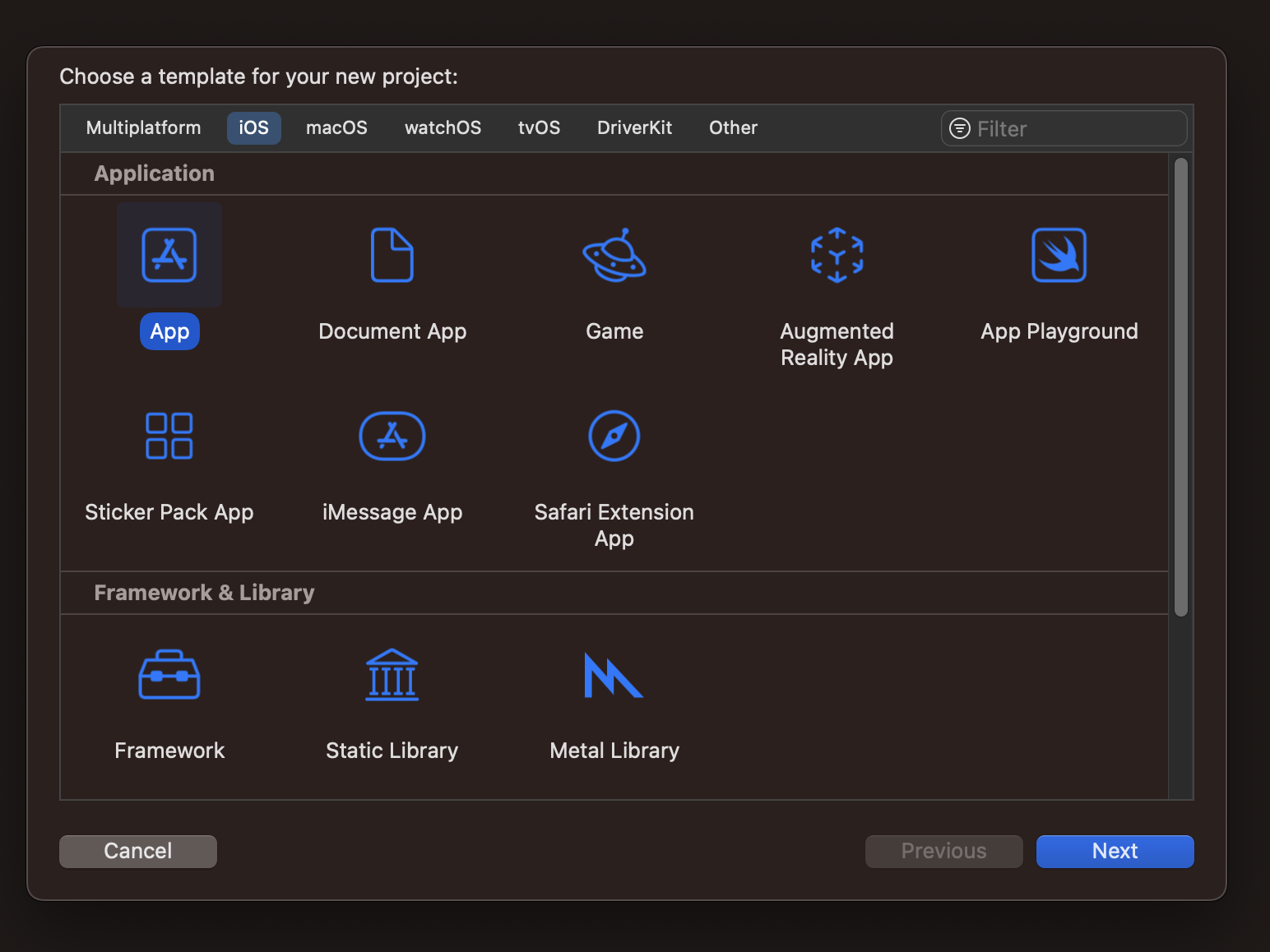Show tvOS templates tab
This screenshot has width=1270, height=952.
(x=540, y=127)
